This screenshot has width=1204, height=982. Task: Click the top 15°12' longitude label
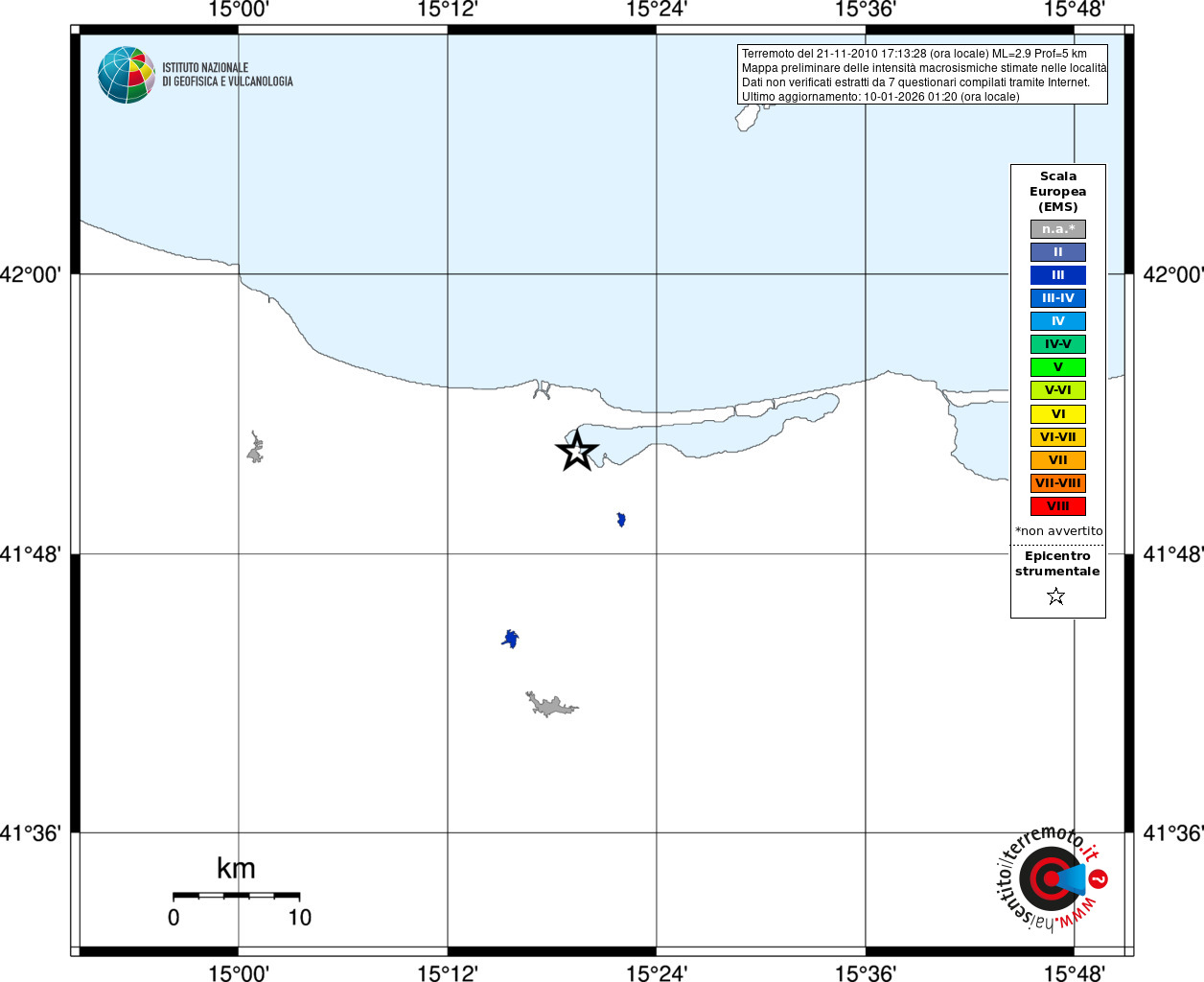448,10
